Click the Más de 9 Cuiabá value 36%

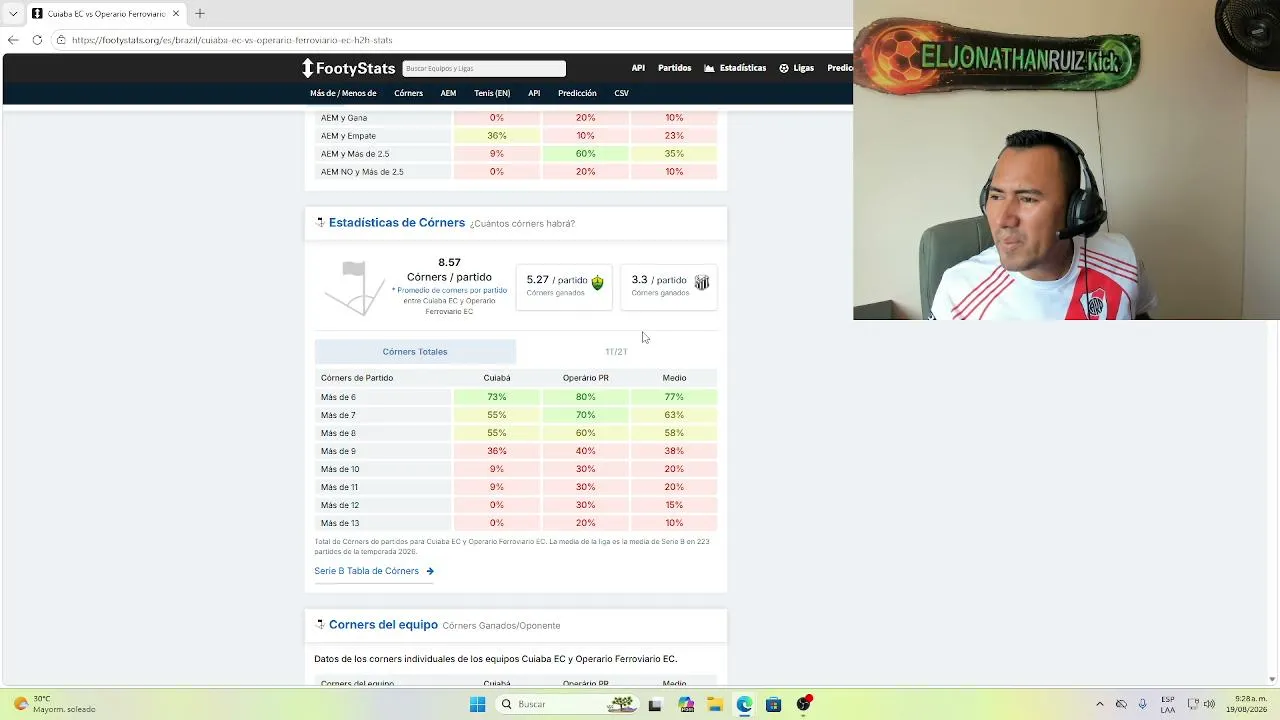(x=497, y=451)
